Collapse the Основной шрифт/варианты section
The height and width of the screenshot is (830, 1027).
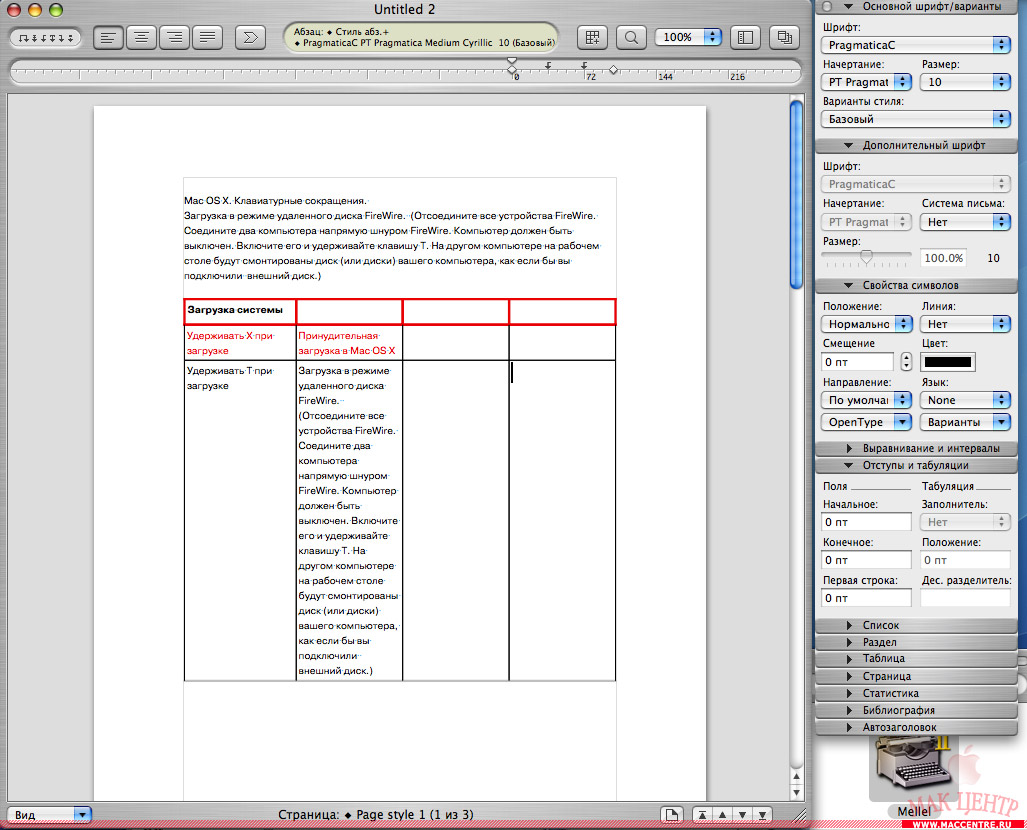(849, 7)
